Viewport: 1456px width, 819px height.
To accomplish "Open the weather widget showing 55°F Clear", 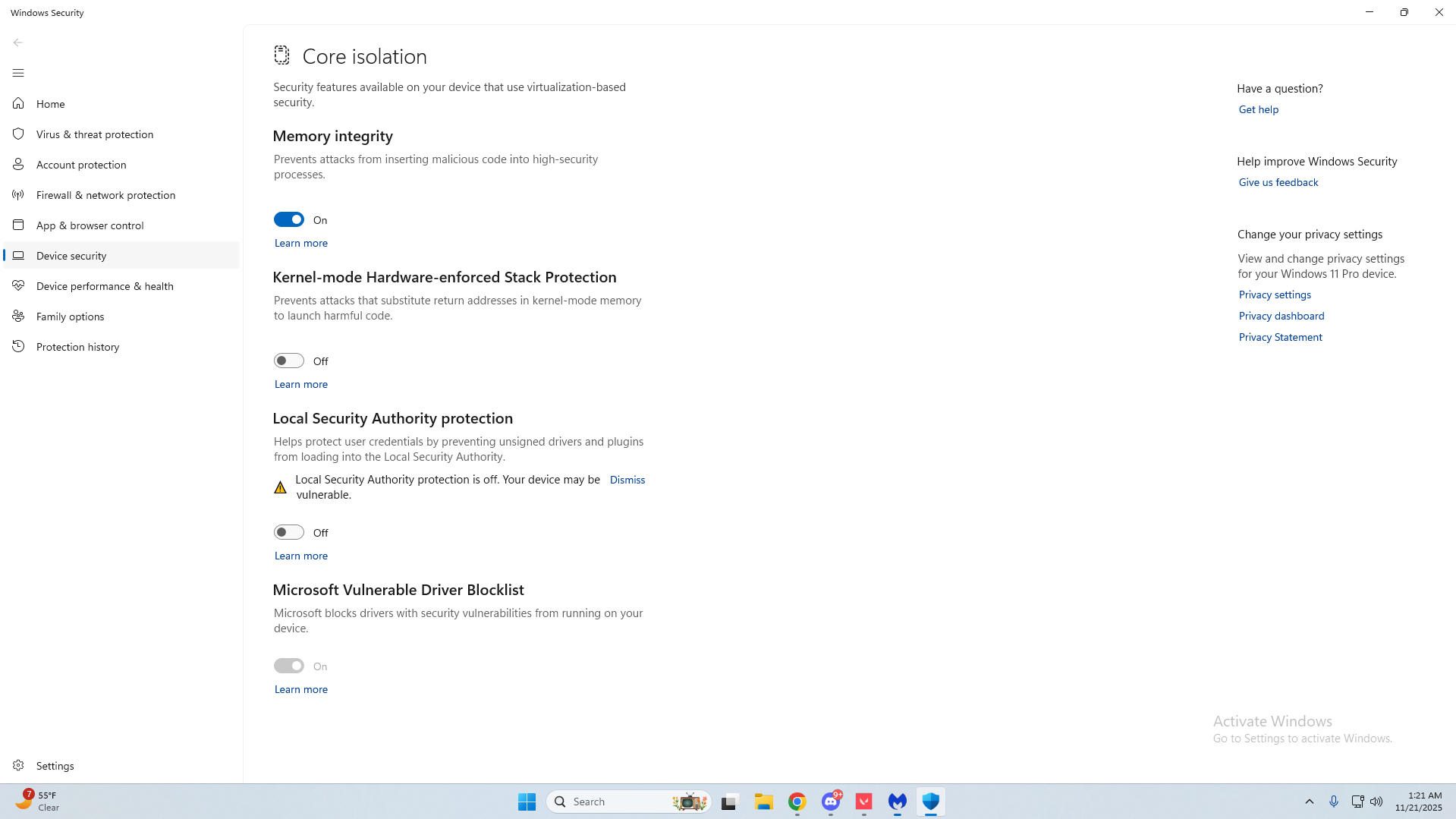I will tap(38, 802).
